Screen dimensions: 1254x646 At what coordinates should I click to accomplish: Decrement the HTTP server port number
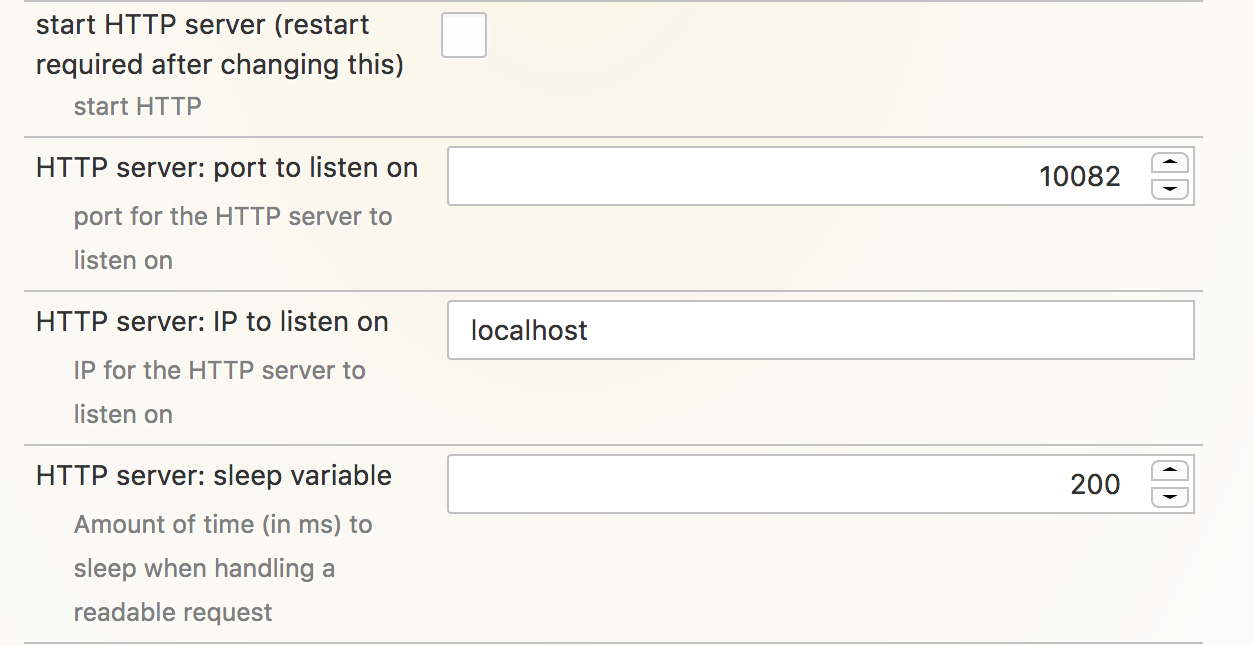click(x=1170, y=189)
